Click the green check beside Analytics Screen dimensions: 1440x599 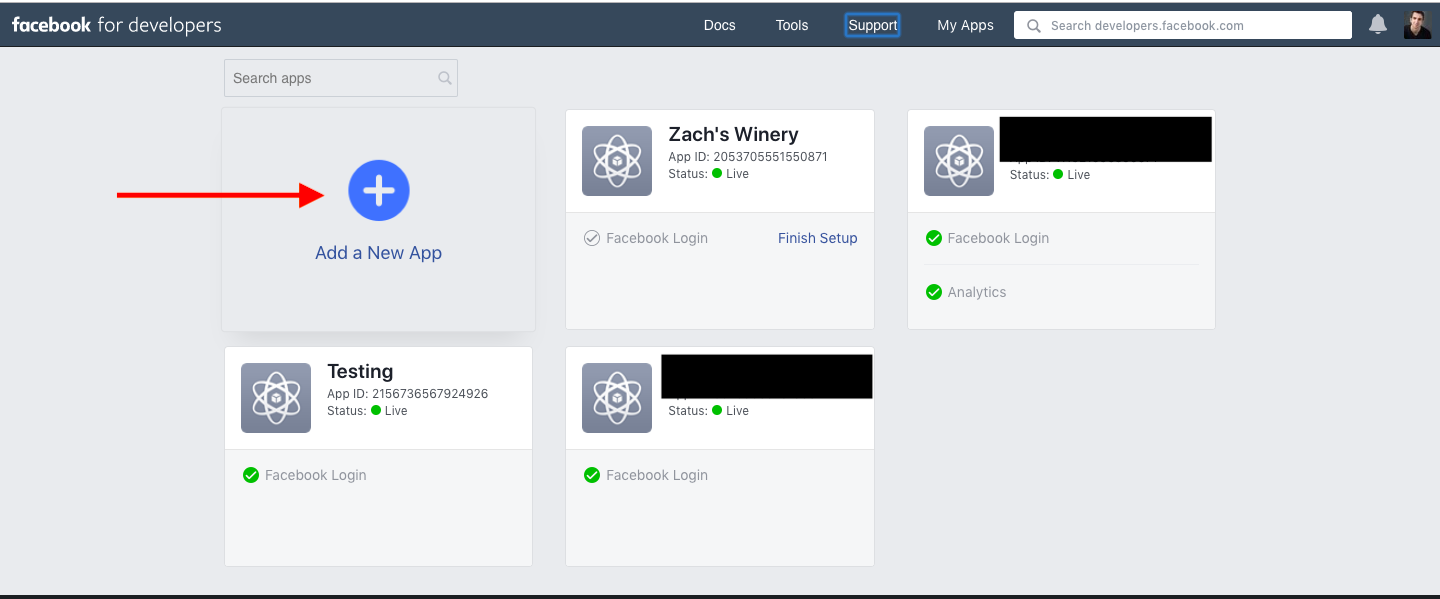(934, 292)
